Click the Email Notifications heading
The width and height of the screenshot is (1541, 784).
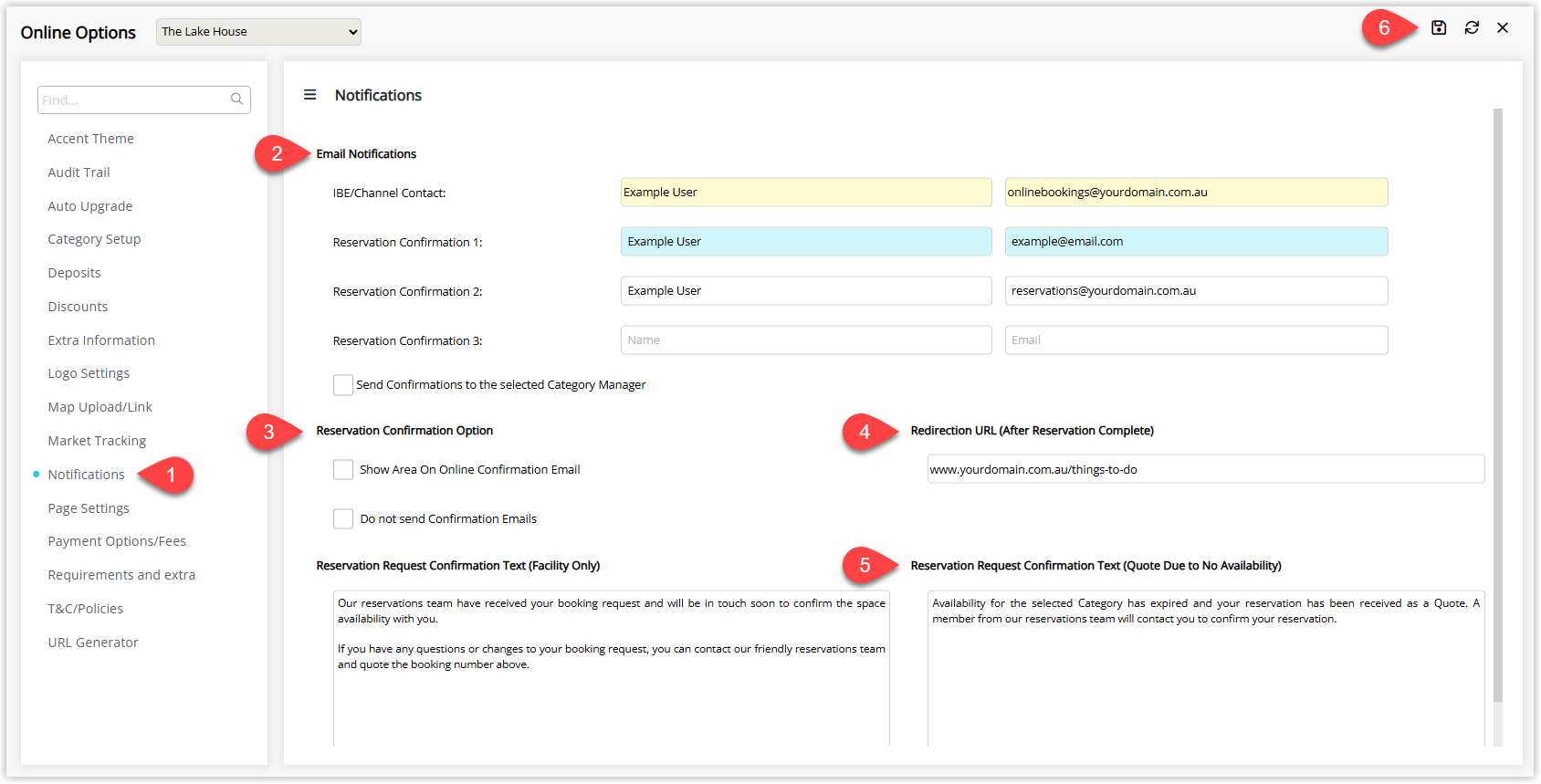point(366,154)
